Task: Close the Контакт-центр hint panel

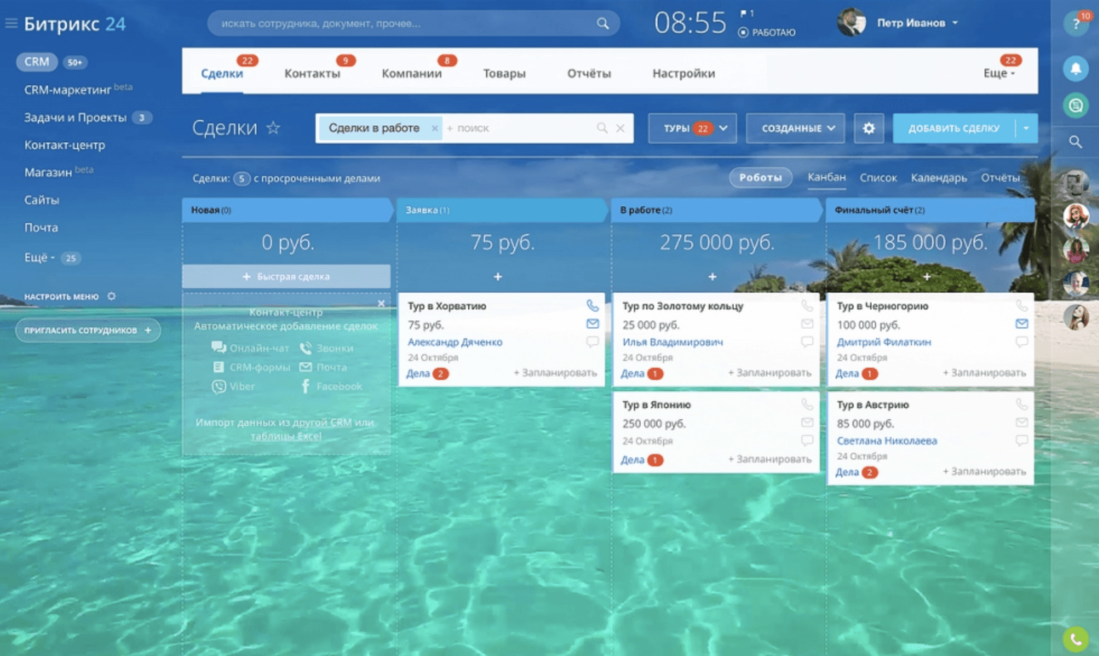Action: 381,303
